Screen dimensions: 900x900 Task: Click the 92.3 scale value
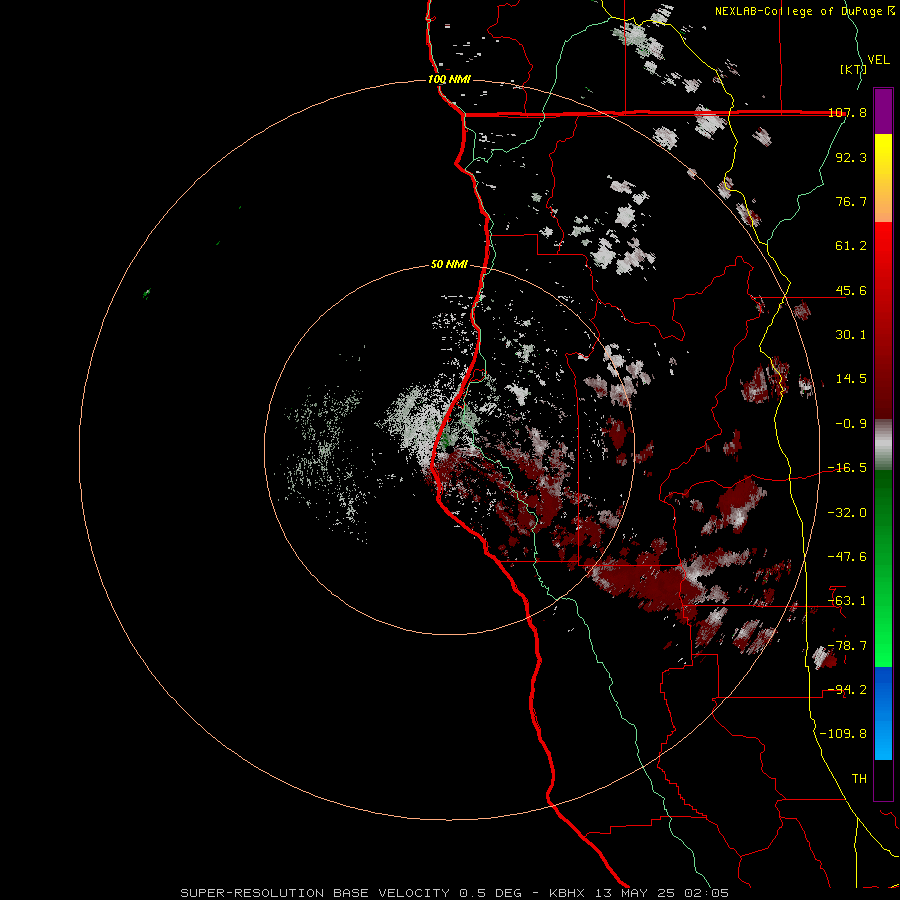point(851,157)
